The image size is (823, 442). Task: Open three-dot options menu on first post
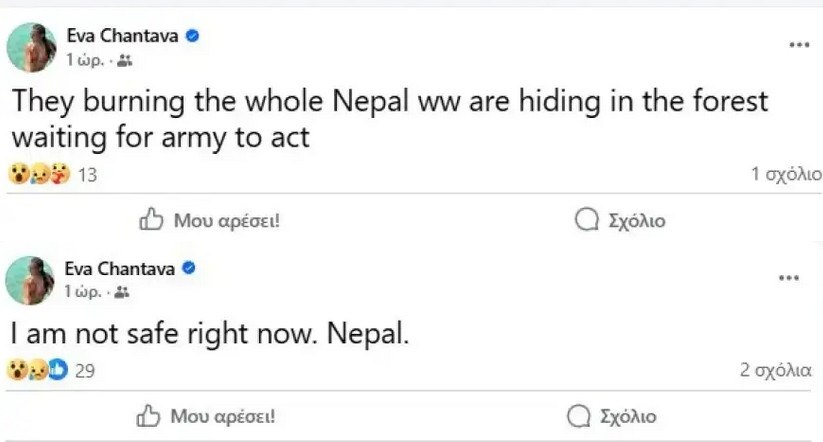coord(798,45)
